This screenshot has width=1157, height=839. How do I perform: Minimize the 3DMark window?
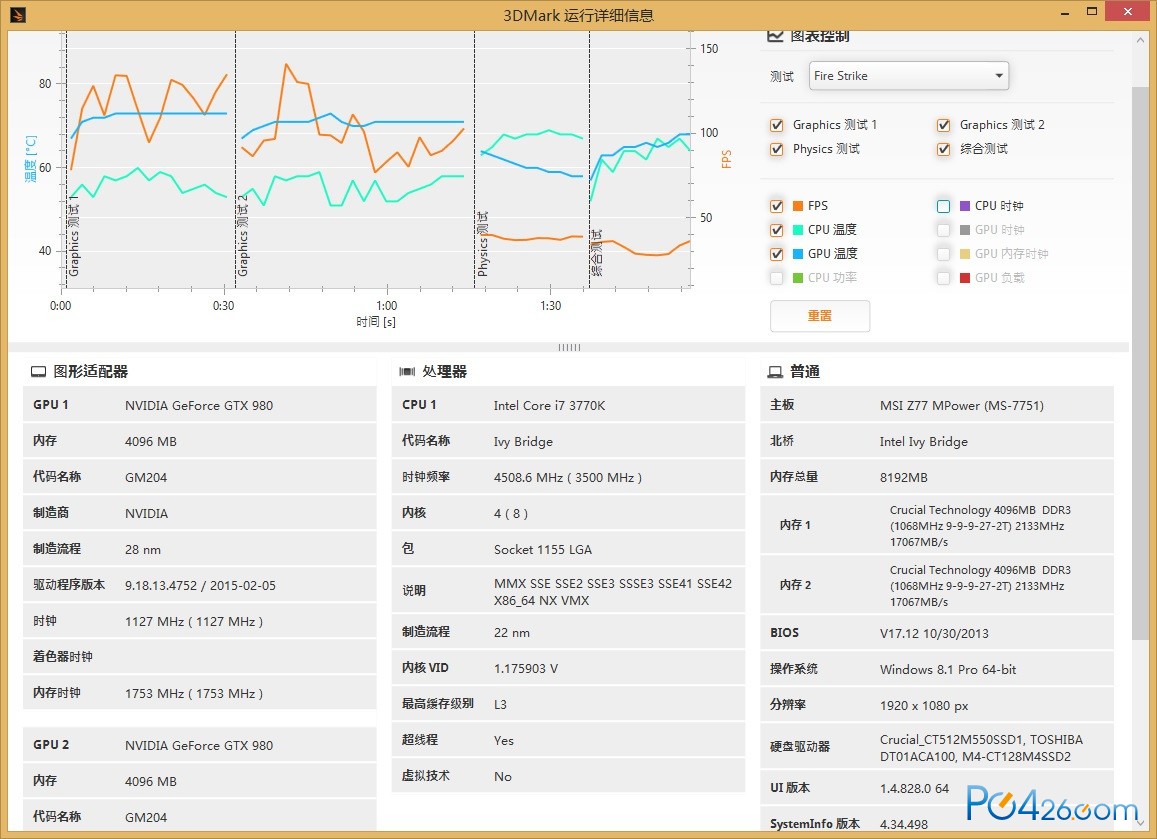1066,13
